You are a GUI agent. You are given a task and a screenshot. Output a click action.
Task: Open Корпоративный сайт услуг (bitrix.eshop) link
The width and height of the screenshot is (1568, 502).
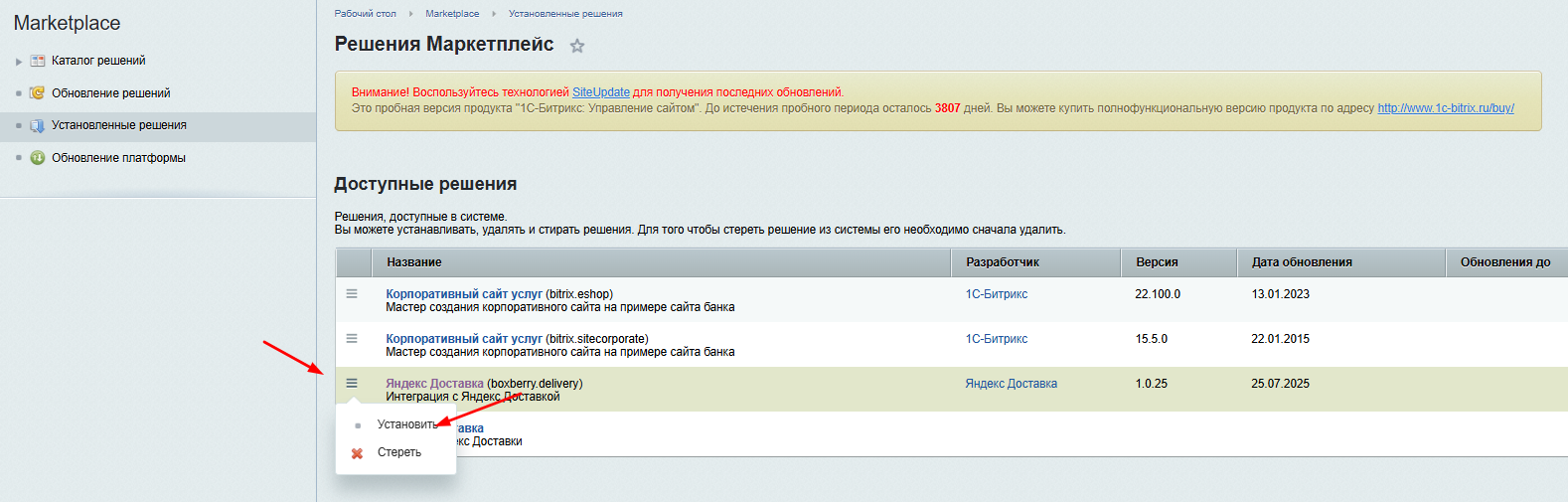(464, 294)
